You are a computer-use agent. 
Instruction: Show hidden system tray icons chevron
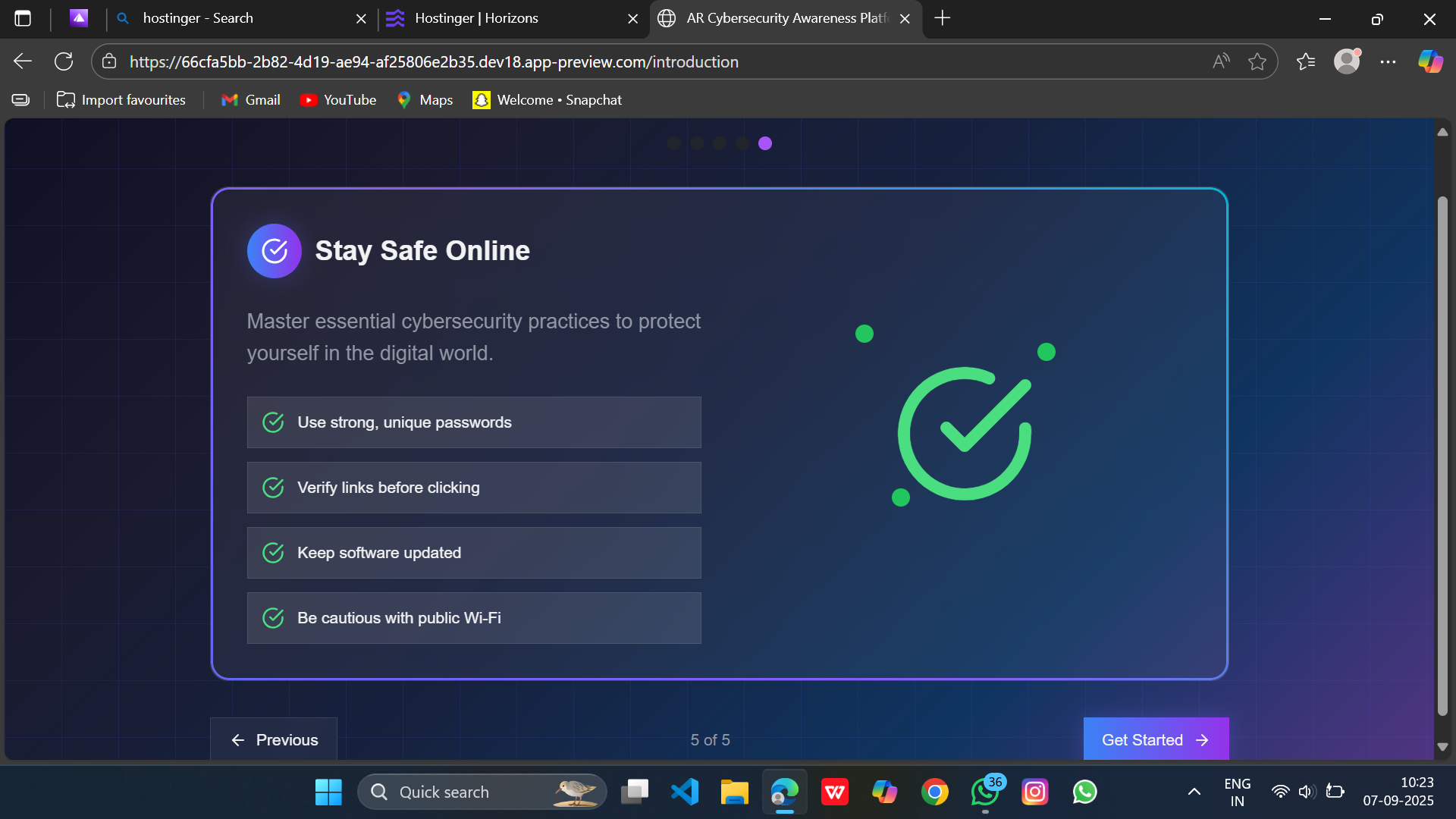1194,792
